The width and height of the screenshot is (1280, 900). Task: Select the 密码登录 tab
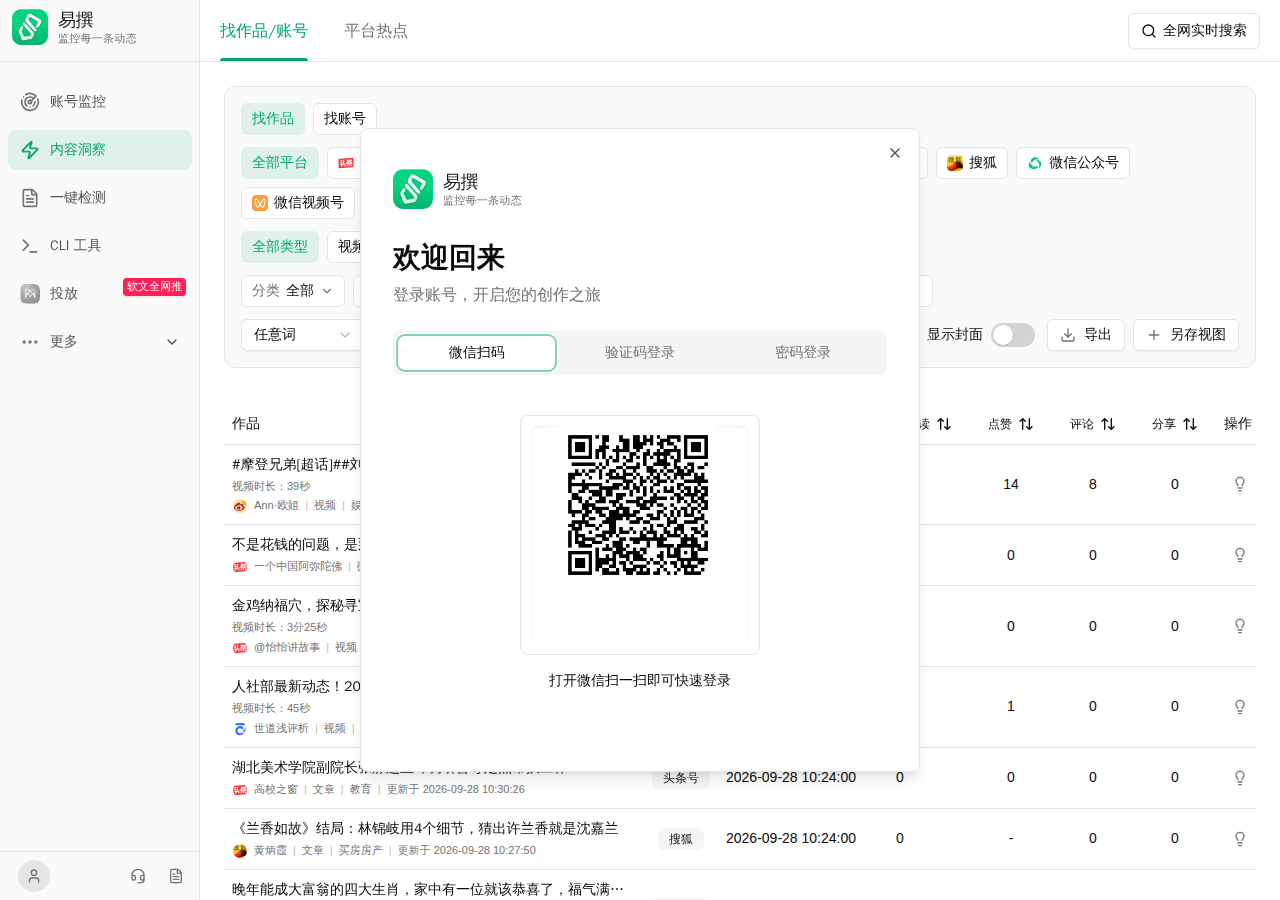803,353
